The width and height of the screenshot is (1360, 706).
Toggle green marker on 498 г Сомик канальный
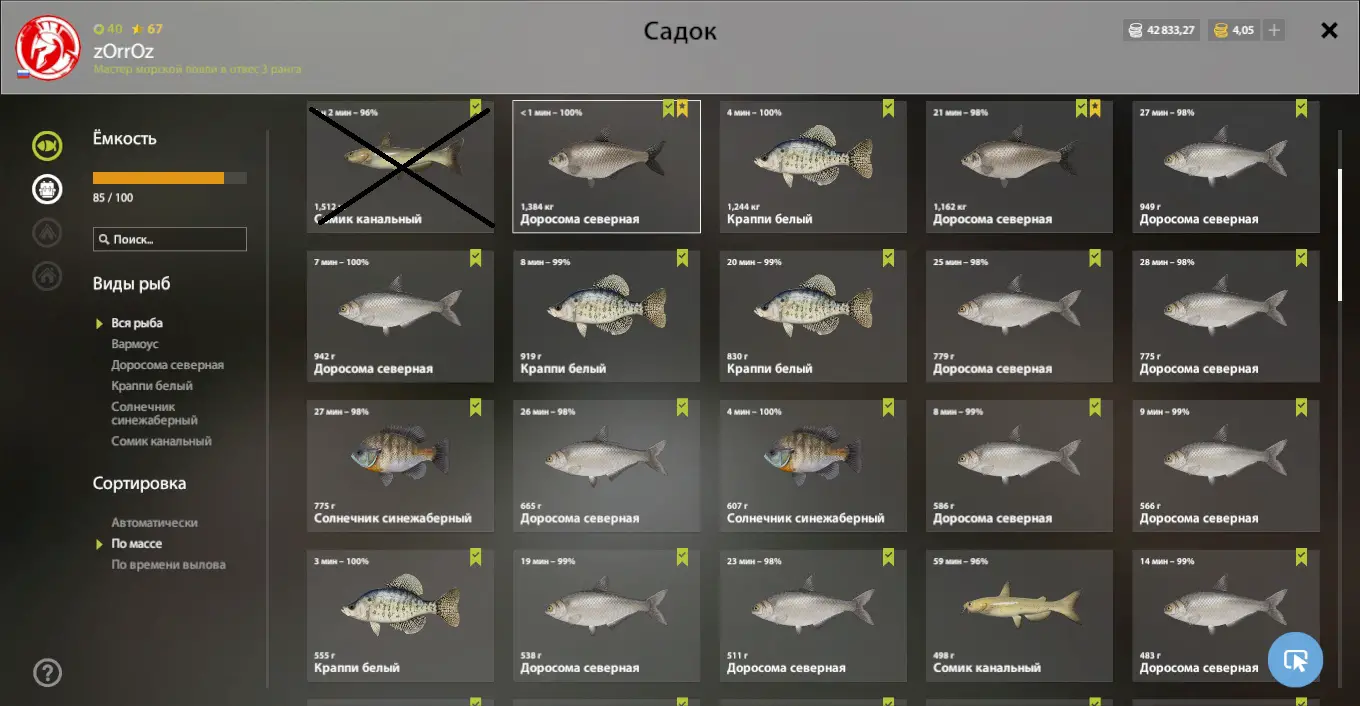click(x=1094, y=557)
